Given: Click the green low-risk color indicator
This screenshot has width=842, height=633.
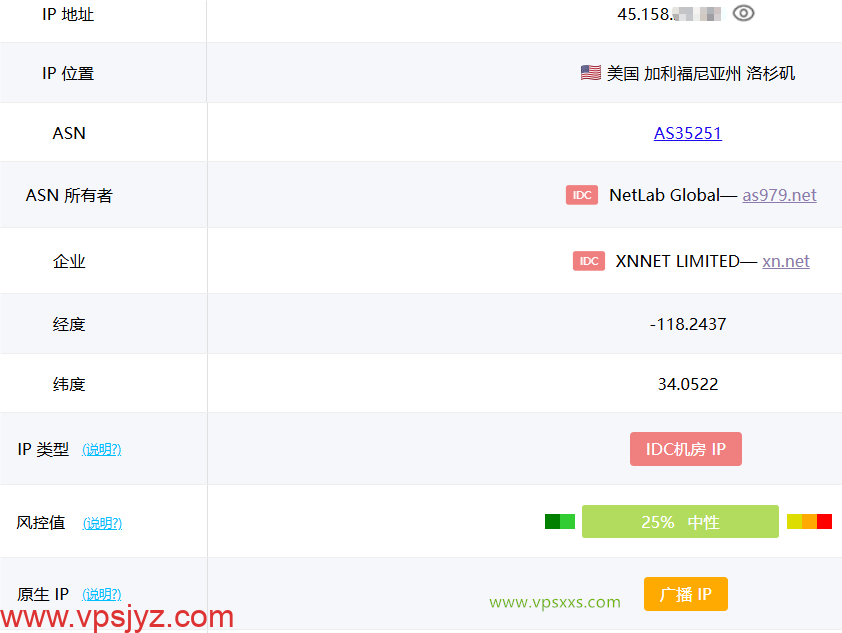Looking at the screenshot, I should click(x=560, y=521).
